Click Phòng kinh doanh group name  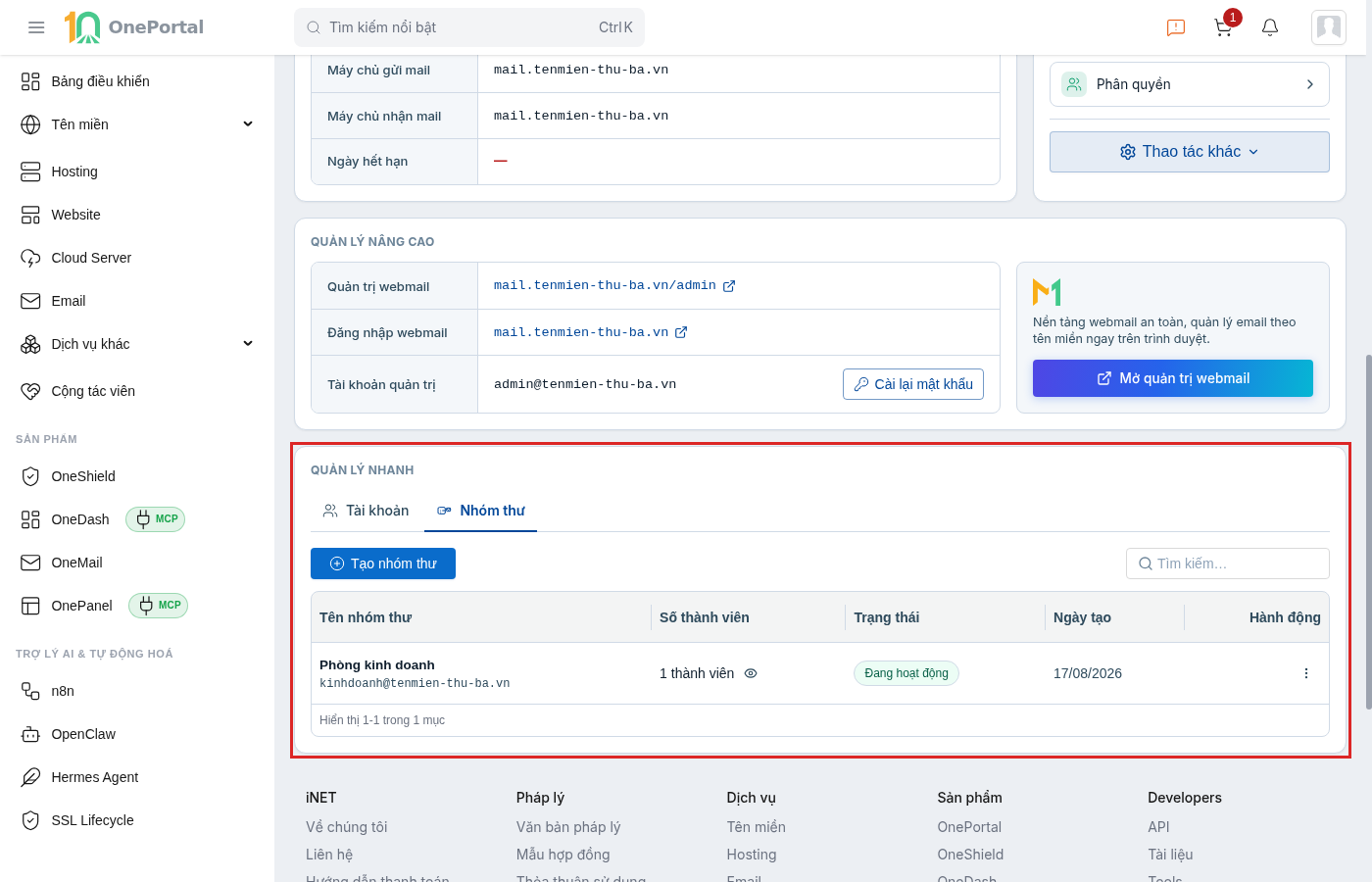pos(377,665)
